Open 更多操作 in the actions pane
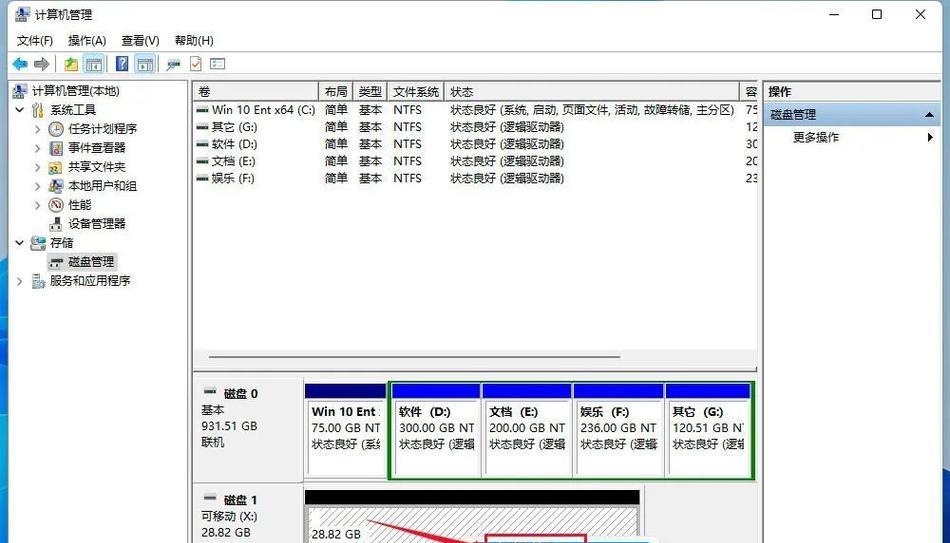This screenshot has height=543, width=950. tap(816, 138)
